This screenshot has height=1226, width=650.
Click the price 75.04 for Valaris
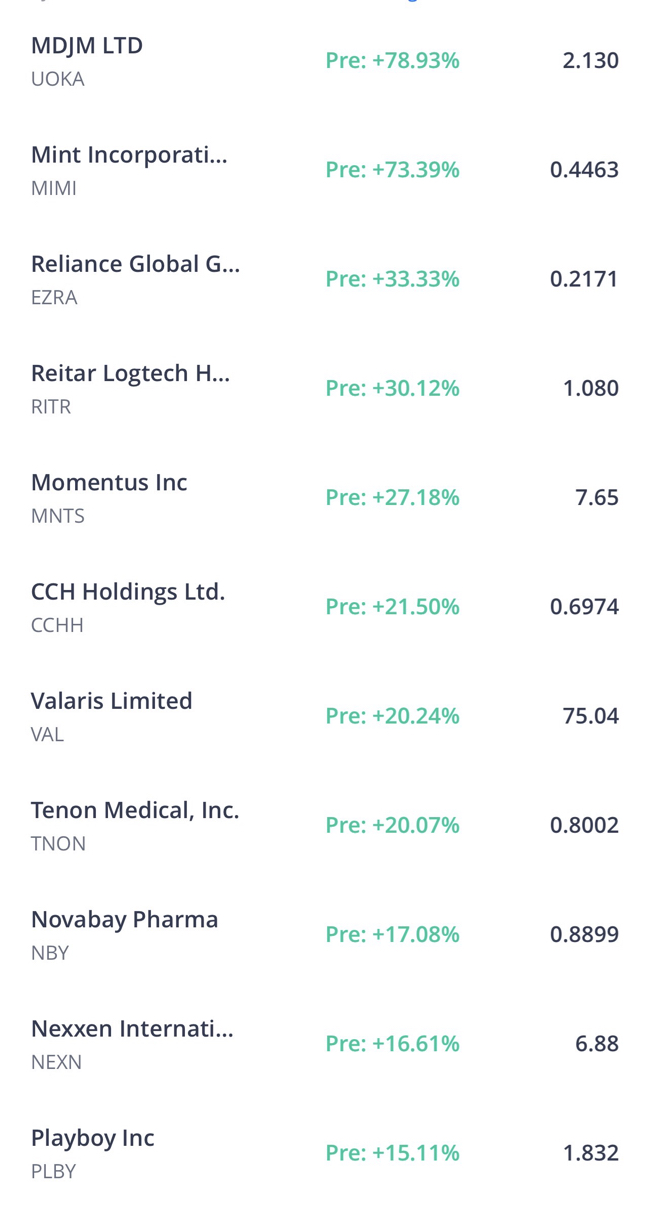point(591,716)
